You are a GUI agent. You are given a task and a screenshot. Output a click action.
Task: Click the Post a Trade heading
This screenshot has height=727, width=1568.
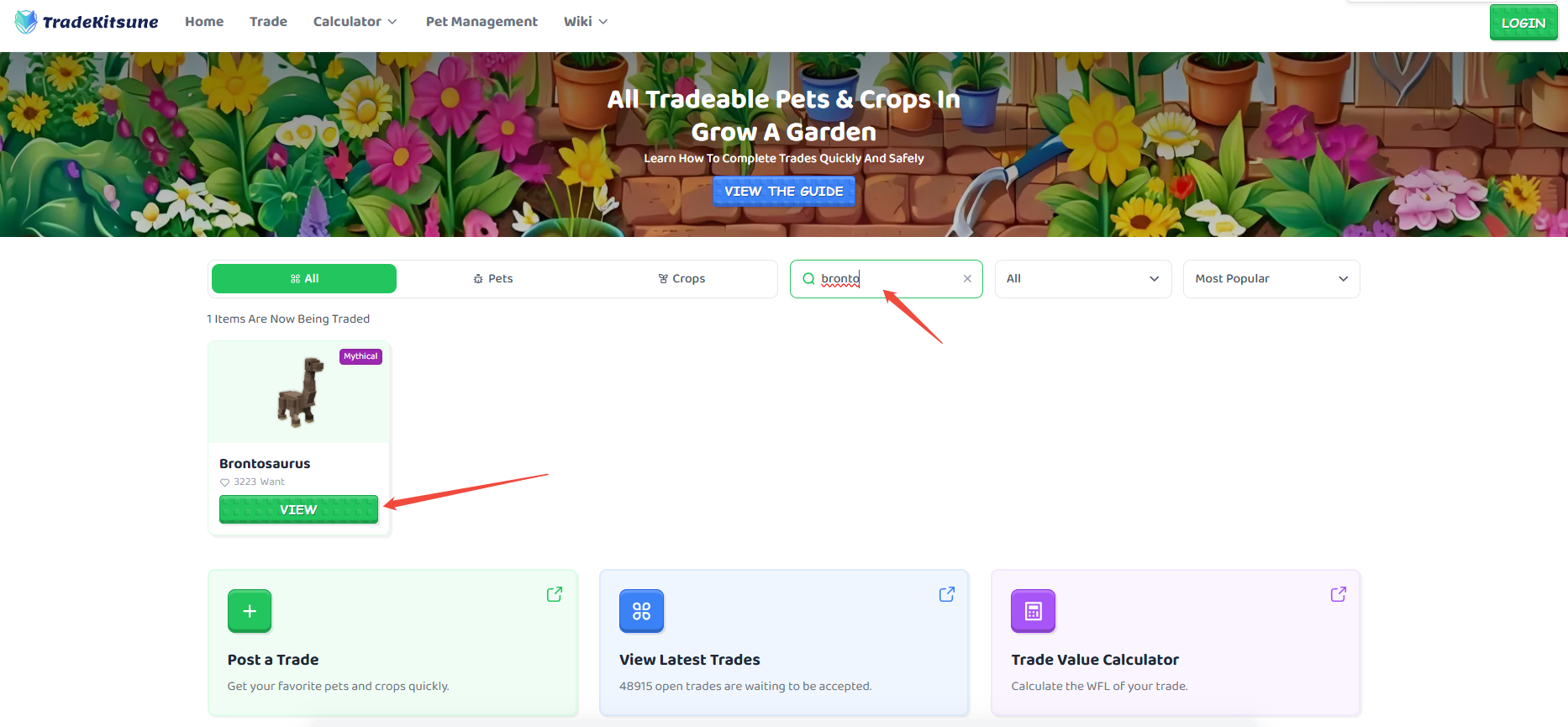coord(273,660)
